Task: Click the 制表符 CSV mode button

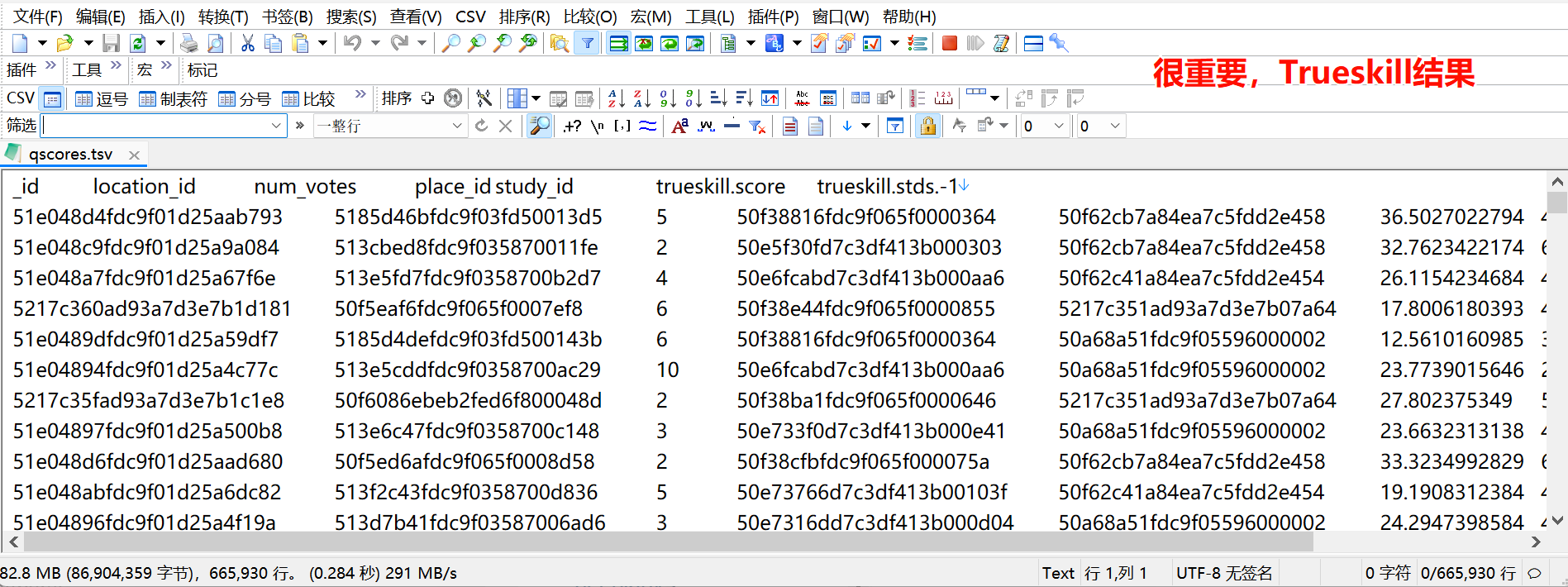Action: click(173, 99)
